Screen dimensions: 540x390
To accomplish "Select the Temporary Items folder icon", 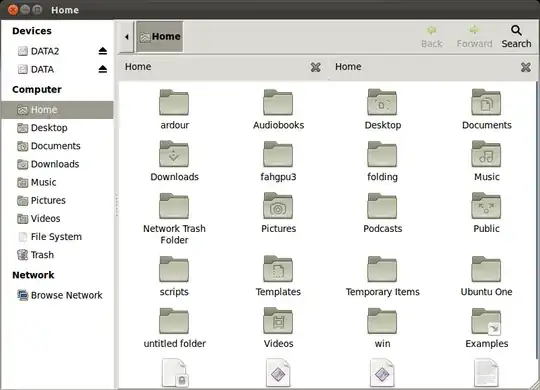I will [x=382, y=269].
